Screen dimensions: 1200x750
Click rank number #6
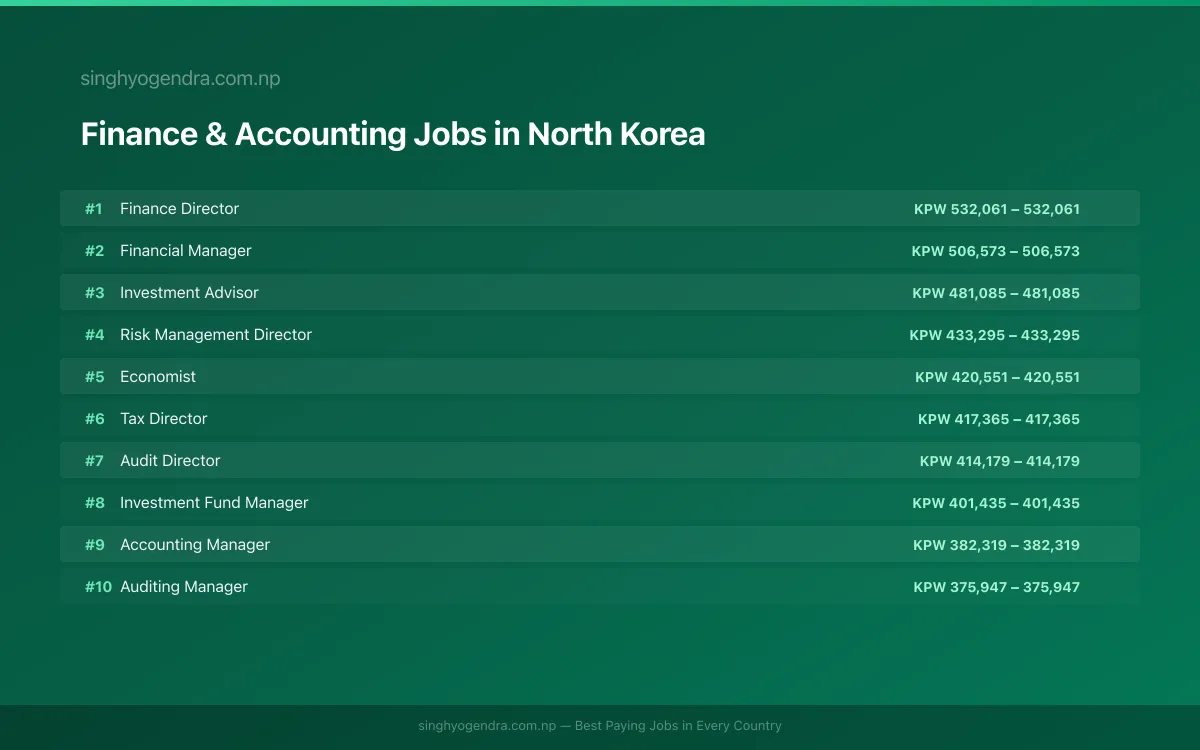point(94,419)
